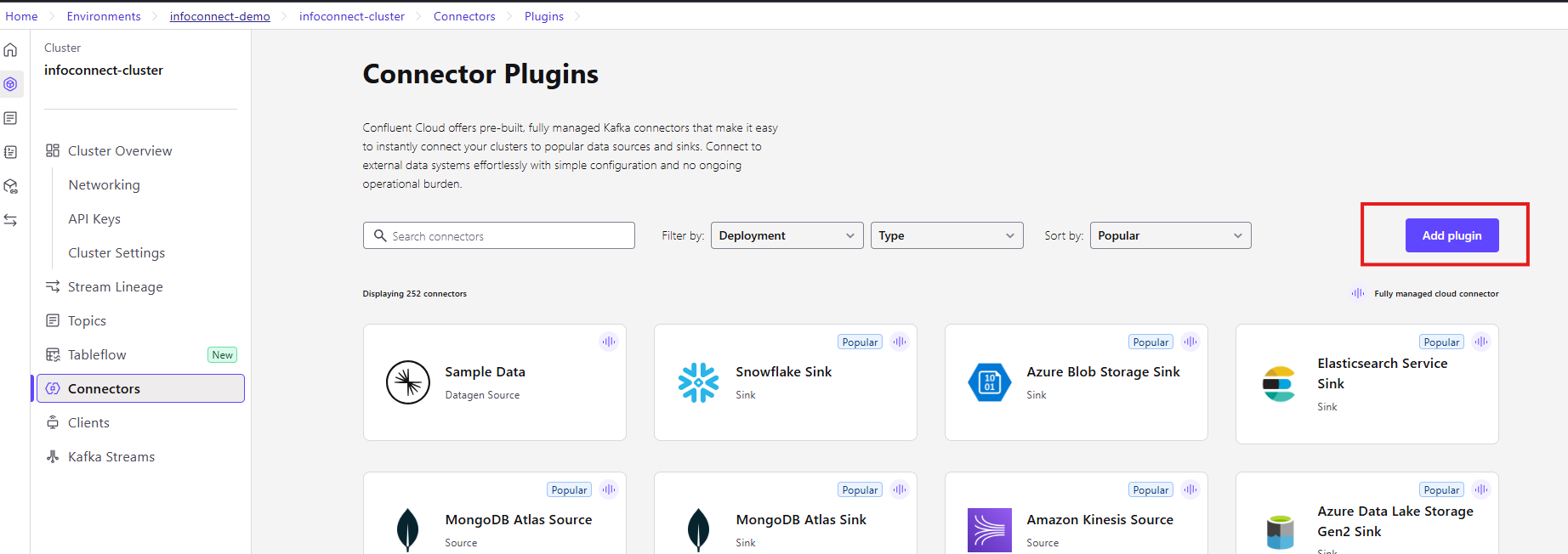The height and width of the screenshot is (554, 1568).
Task: Click the checklist notebook icon in the left rail
Action: tap(10, 152)
